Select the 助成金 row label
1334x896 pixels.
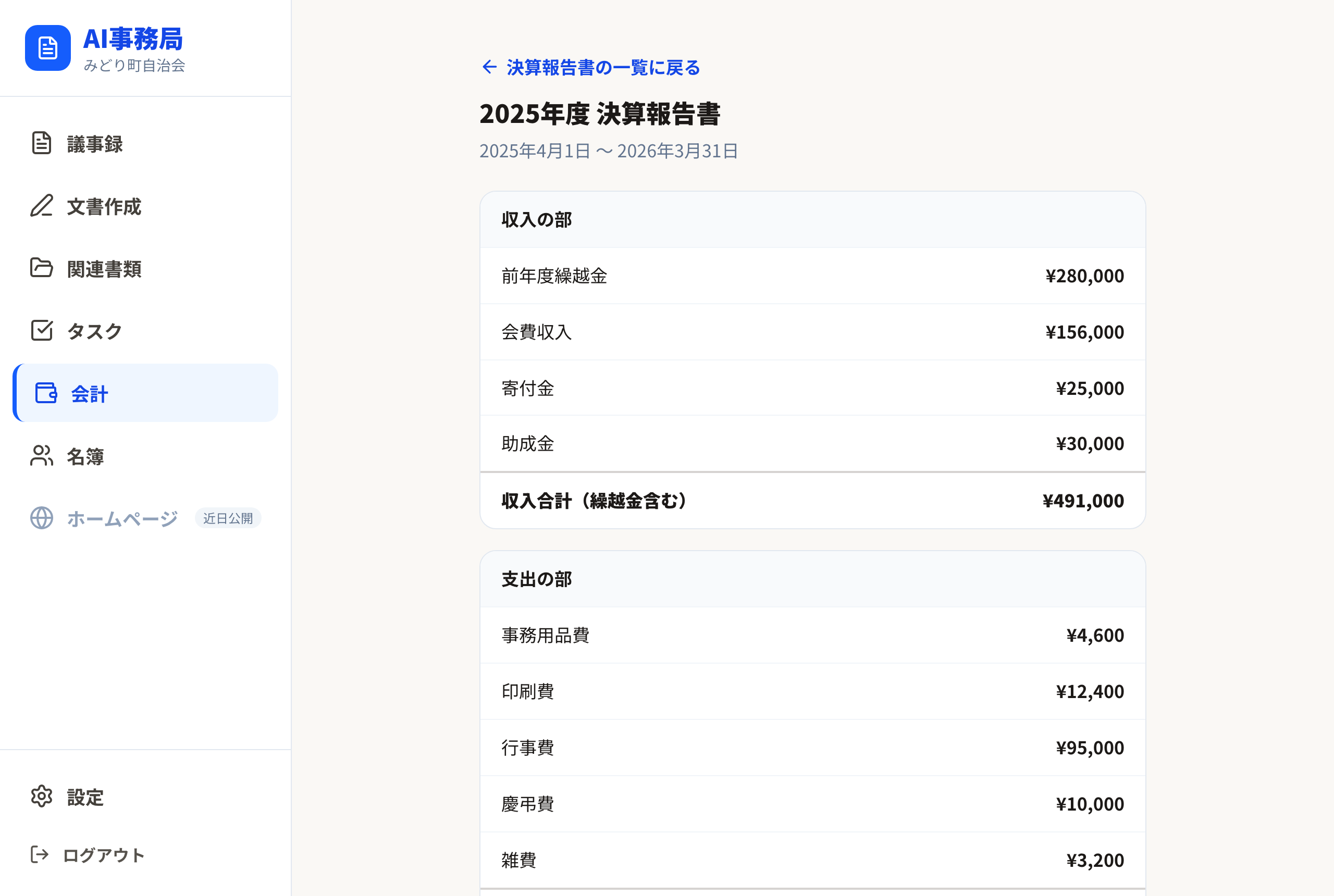pos(527,443)
